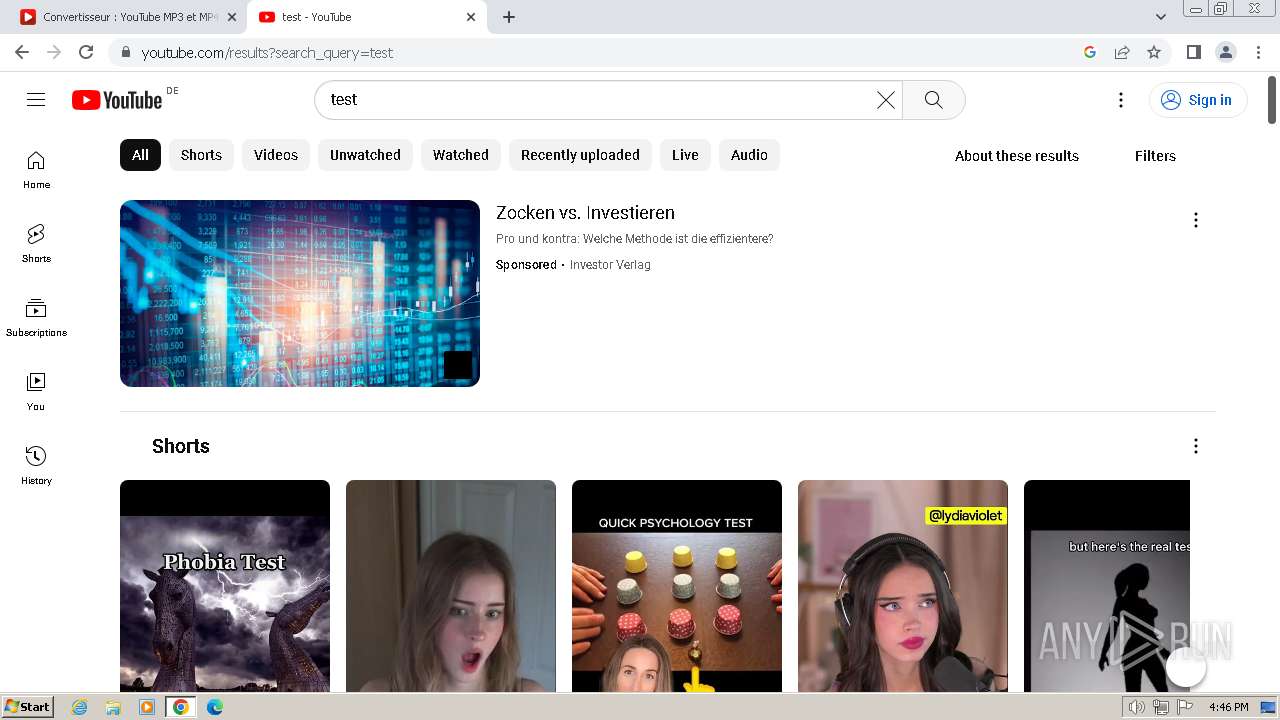Open File Explorer from taskbar
1280x720 pixels.
[x=113, y=707]
